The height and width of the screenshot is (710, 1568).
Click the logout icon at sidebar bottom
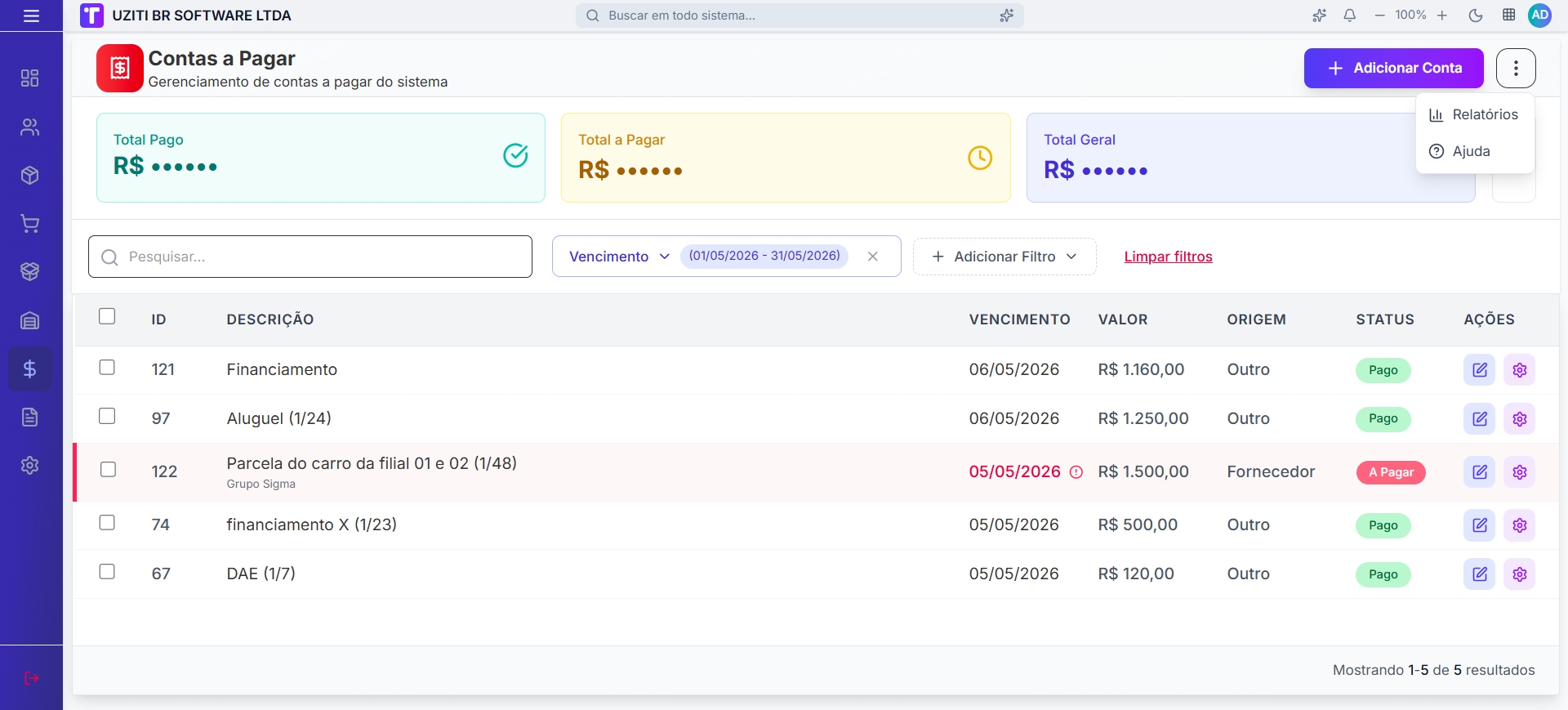[31, 678]
